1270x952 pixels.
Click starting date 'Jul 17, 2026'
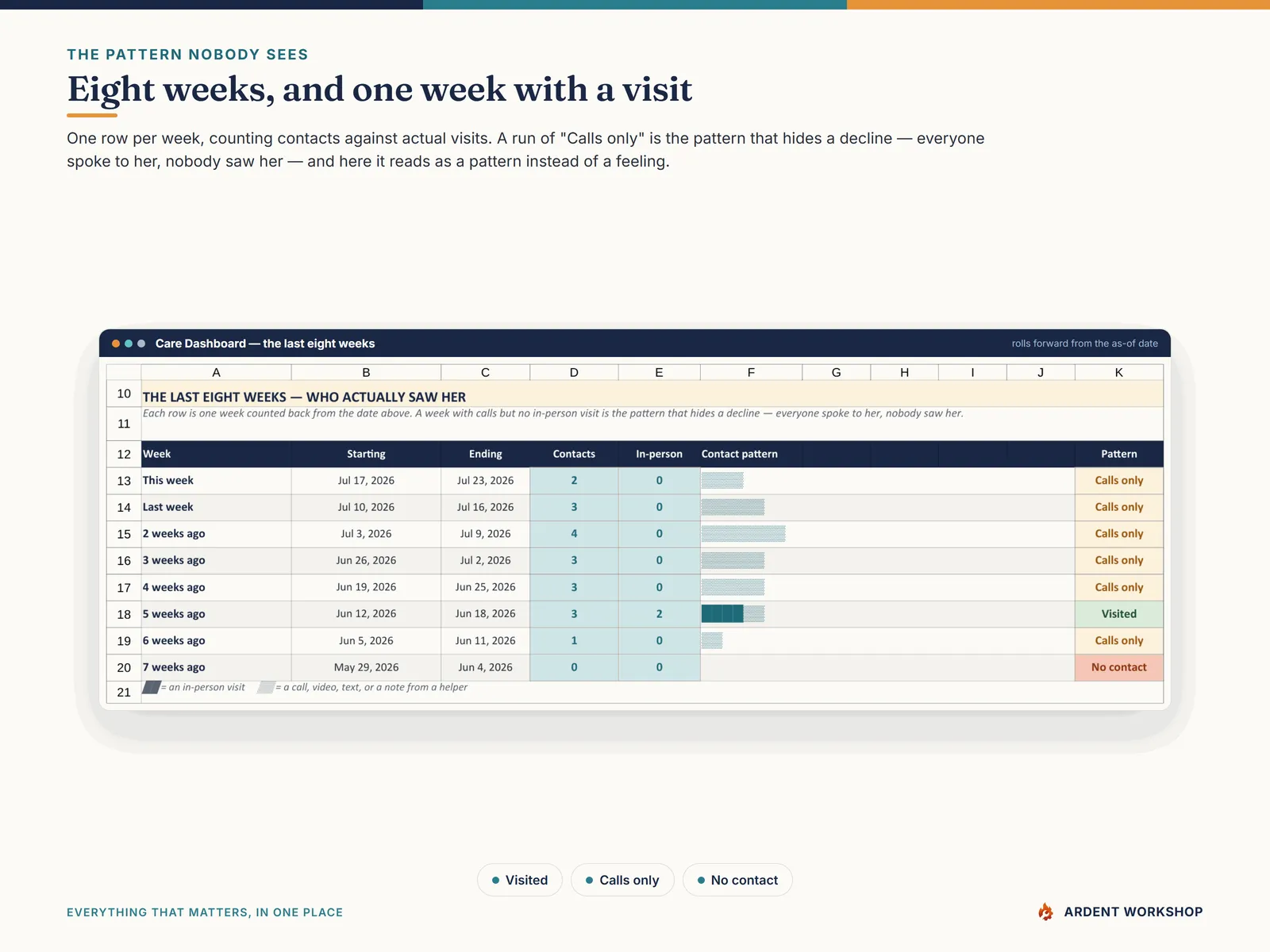coord(366,481)
